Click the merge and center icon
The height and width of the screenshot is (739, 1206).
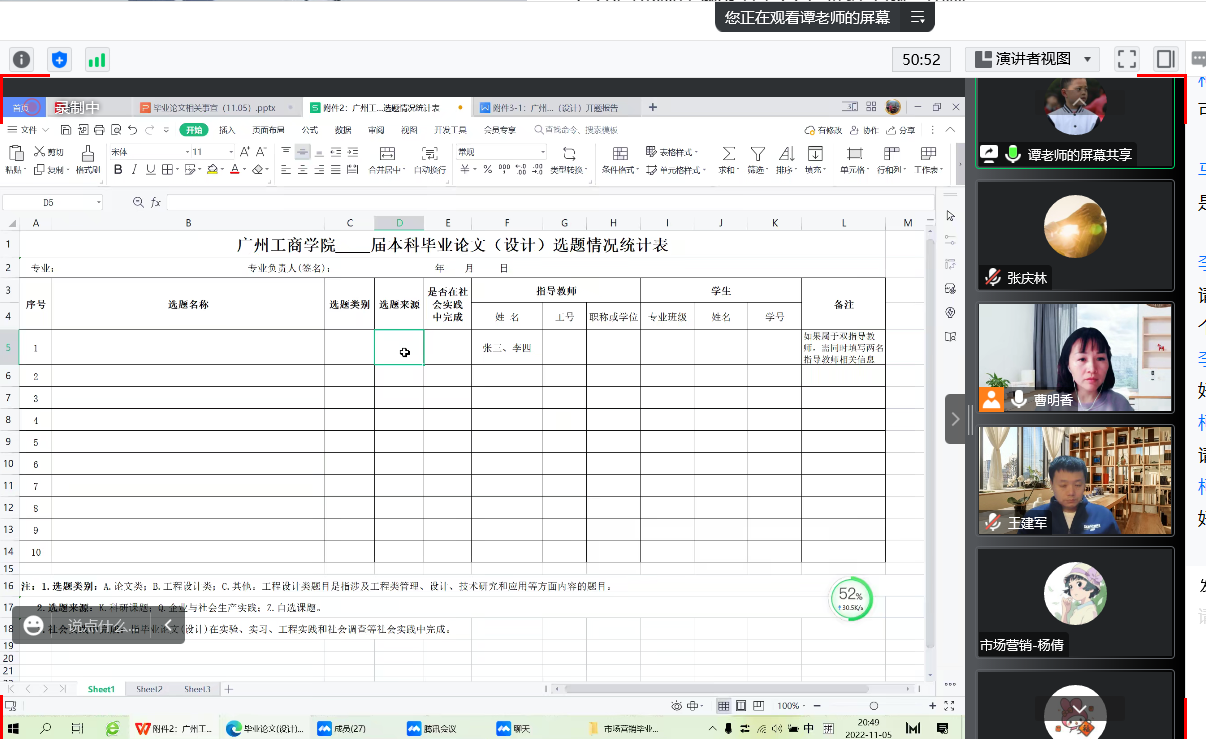pos(385,153)
